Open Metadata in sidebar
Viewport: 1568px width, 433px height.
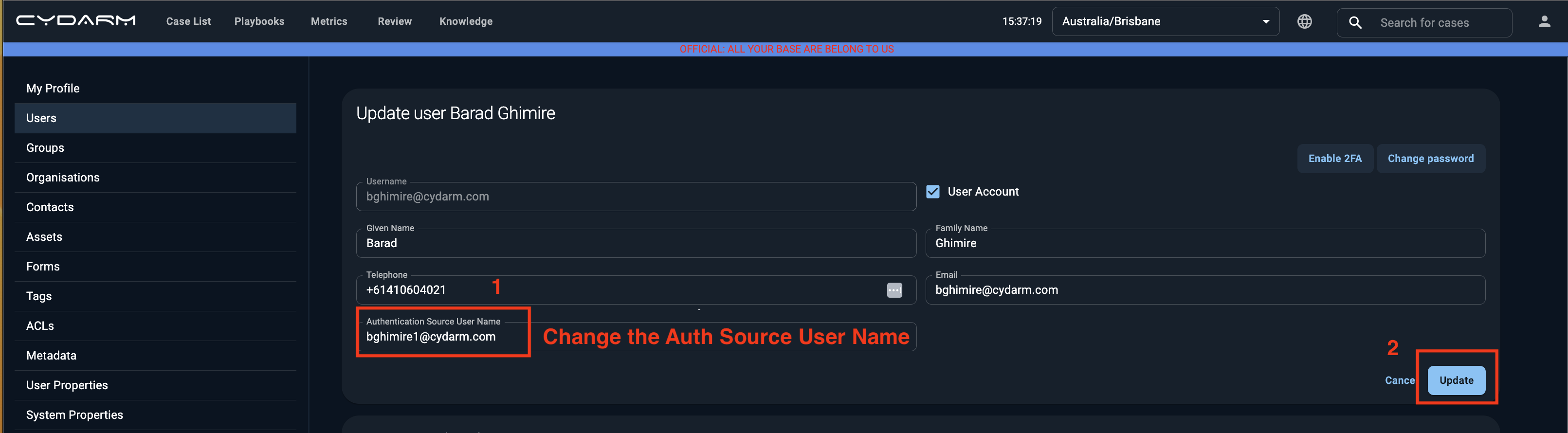pos(155,356)
